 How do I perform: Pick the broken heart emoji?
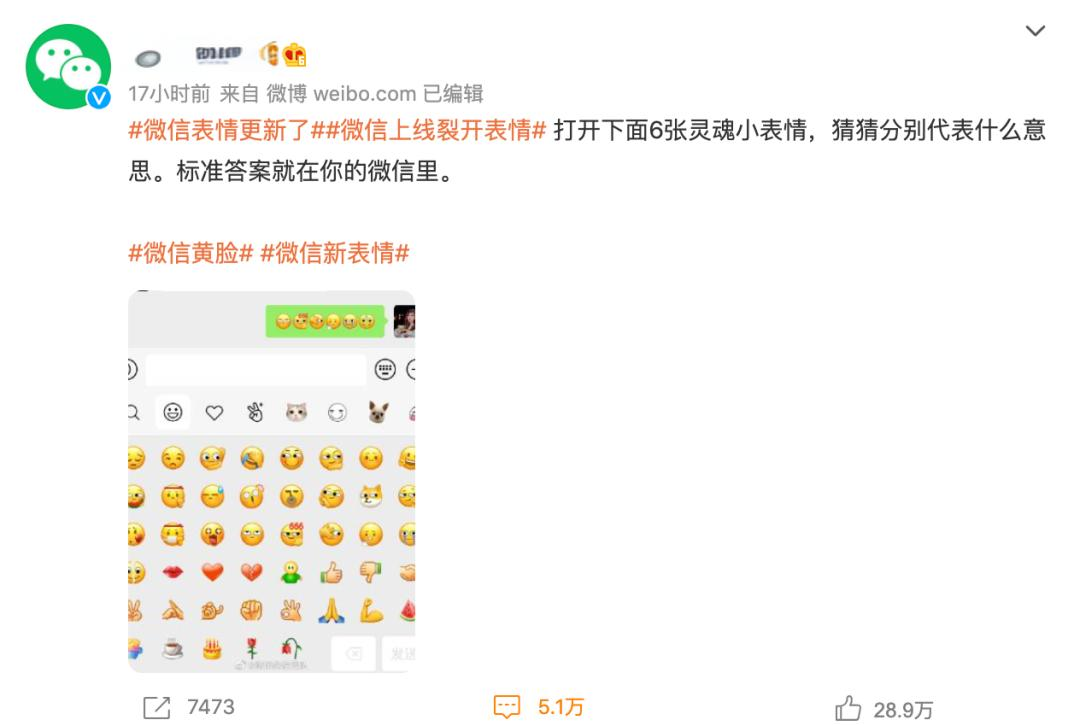point(251,571)
